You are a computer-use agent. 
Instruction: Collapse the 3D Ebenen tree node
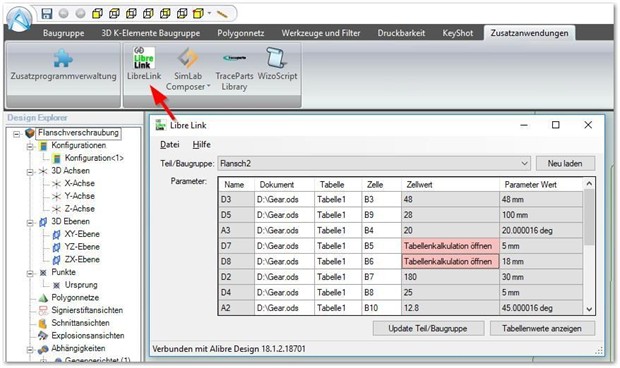[x=30, y=223]
